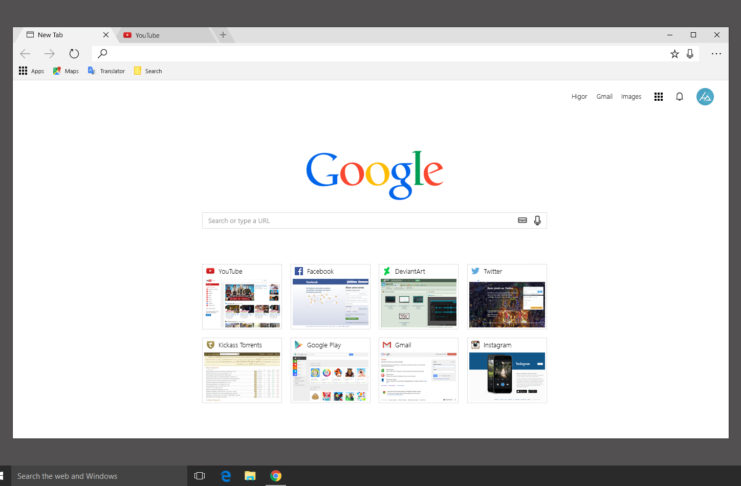Open the Google account avatar
This screenshot has width=741, height=486.
tap(705, 97)
